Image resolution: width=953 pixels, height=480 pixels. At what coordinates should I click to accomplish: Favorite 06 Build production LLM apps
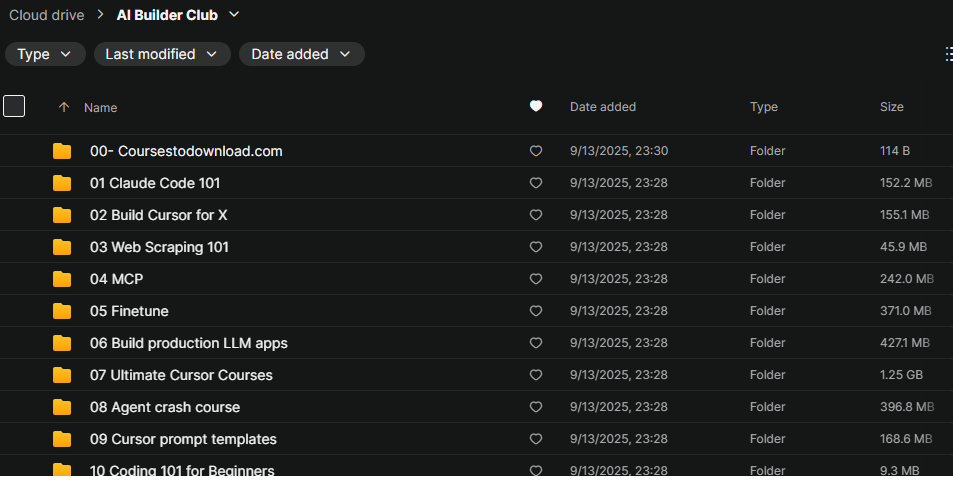[x=535, y=343]
